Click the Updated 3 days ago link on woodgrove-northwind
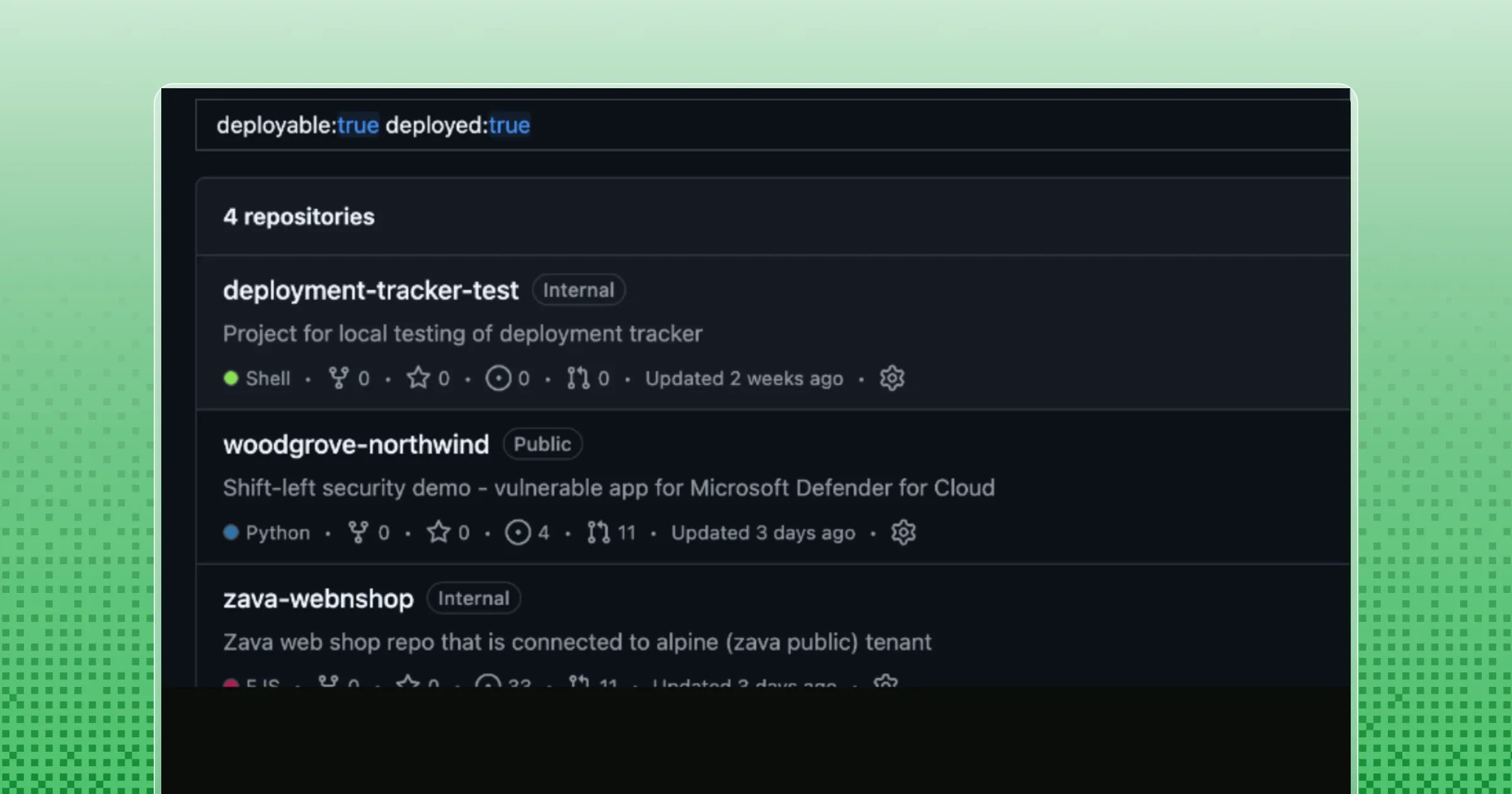The width and height of the screenshot is (1512, 794). [x=764, y=532]
